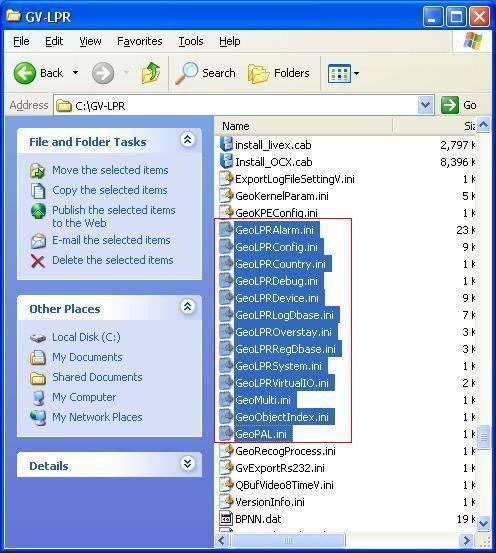496x553 pixels.
Task: Click the install_livex.cab file icon
Action: (226, 145)
